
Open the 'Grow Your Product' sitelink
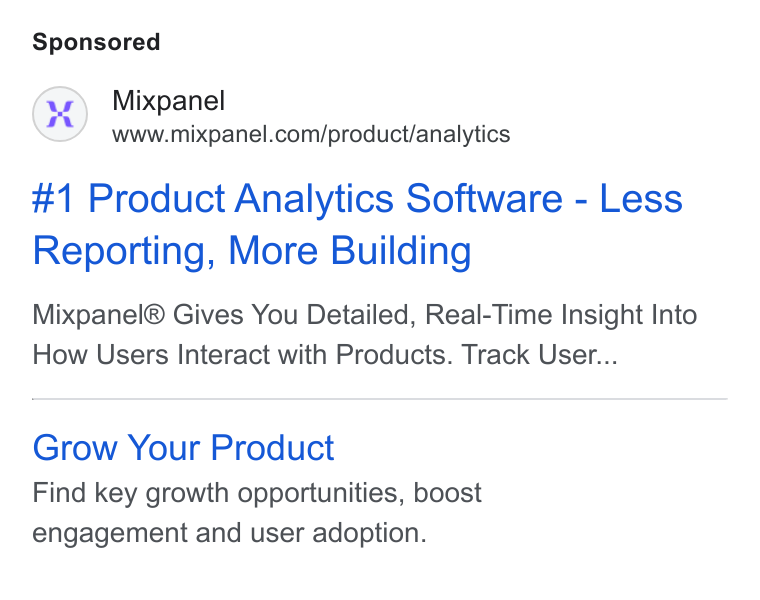tap(183, 447)
